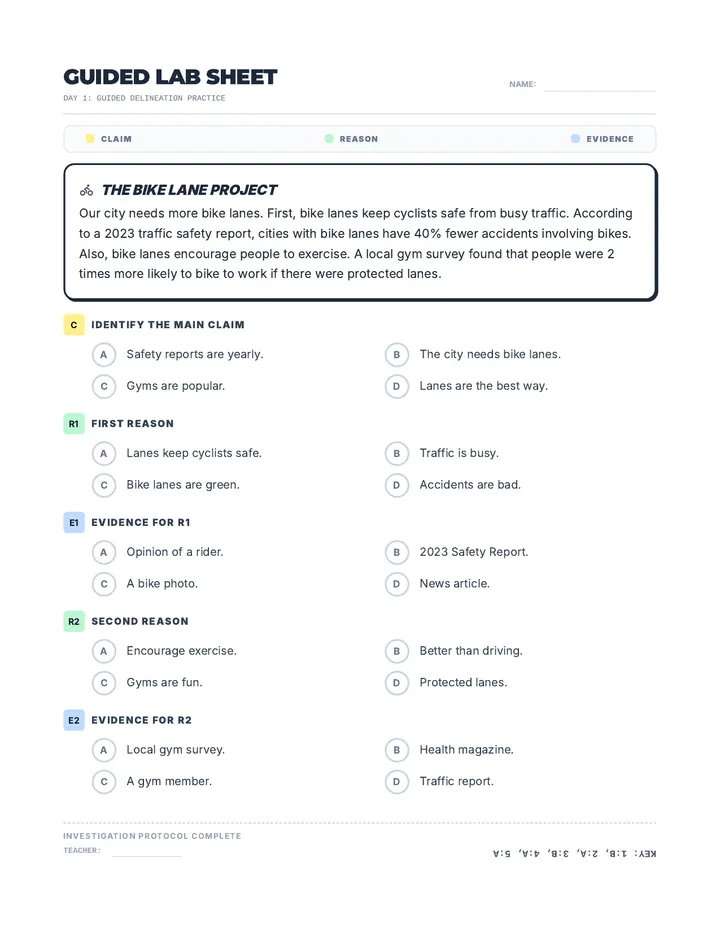The height and width of the screenshot is (932, 720).
Task: Click the green Reason legend dot
Action: [329, 138]
